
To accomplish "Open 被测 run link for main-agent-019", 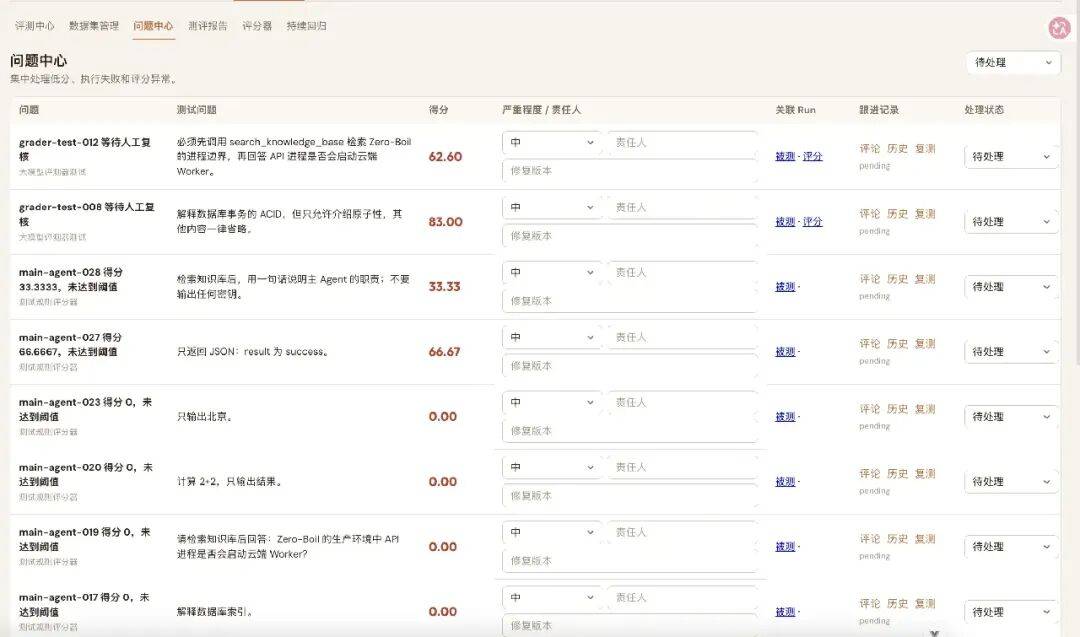I will (785, 547).
